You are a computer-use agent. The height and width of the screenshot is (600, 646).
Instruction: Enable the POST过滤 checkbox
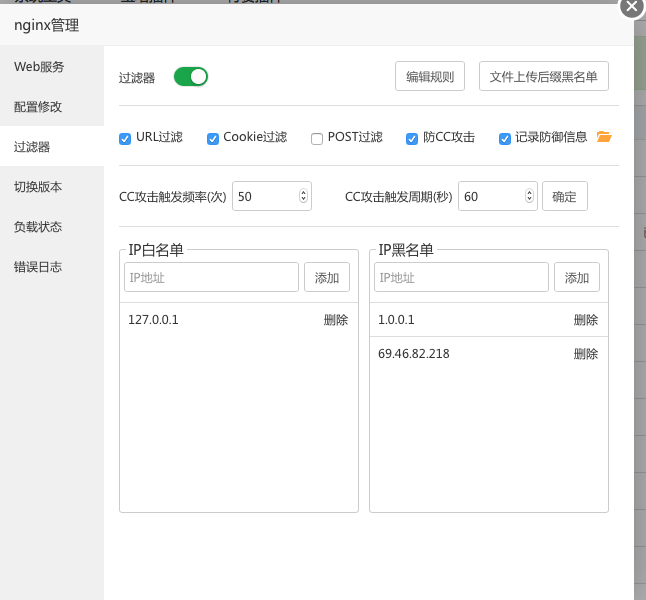[317, 139]
